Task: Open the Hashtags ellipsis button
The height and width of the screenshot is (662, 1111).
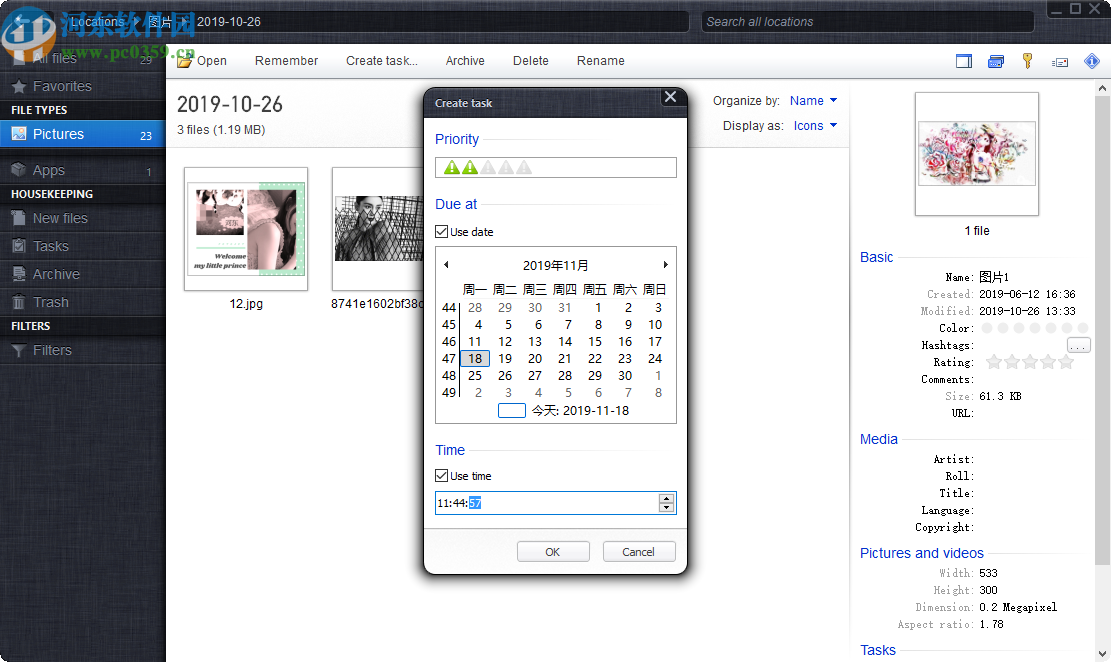Action: 1078,345
